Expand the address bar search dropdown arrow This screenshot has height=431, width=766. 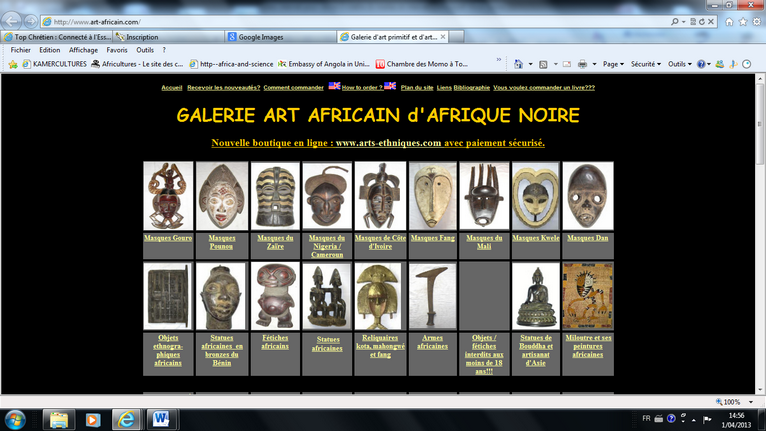pos(683,22)
